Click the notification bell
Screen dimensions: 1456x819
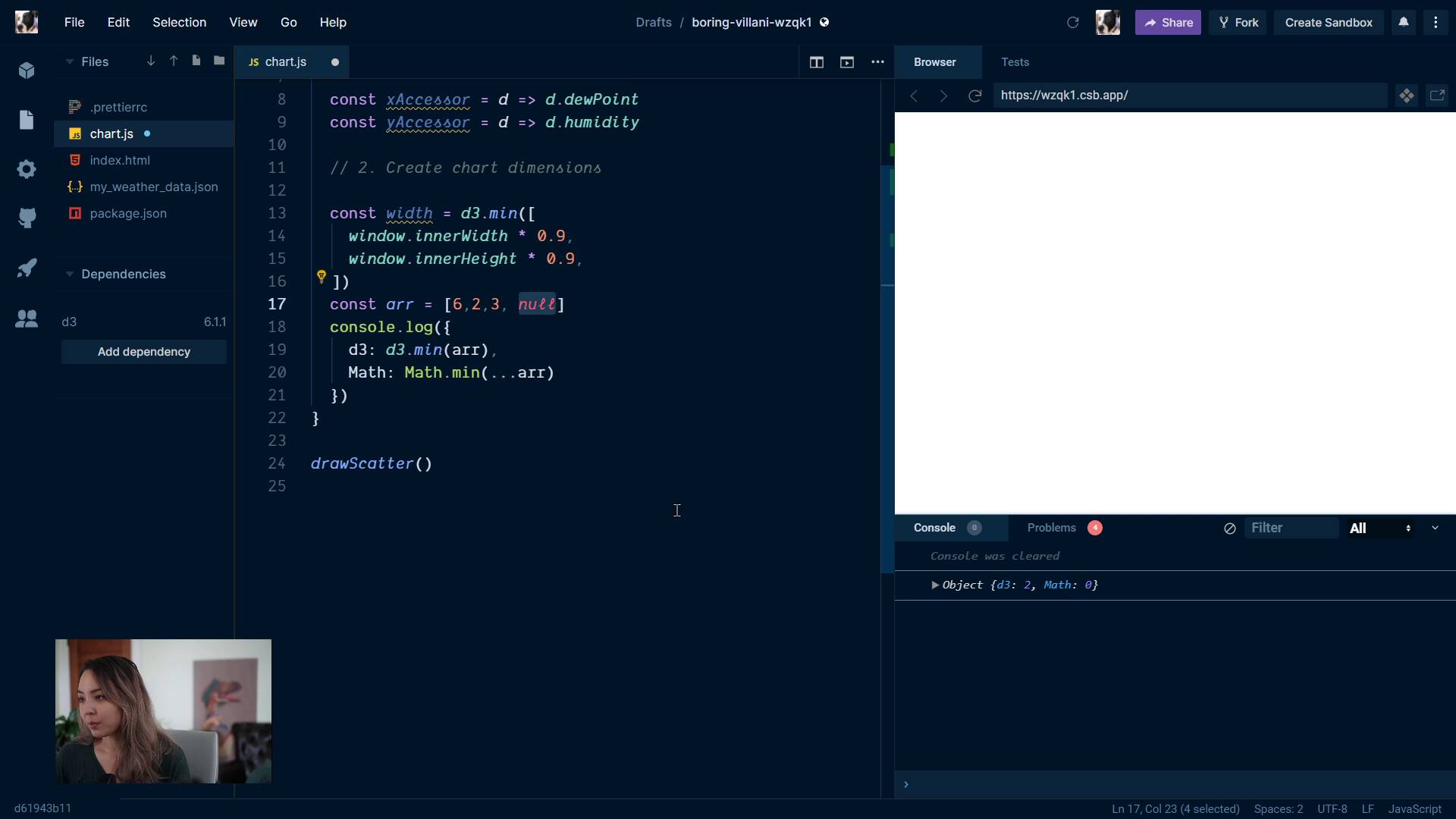(x=1404, y=22)
